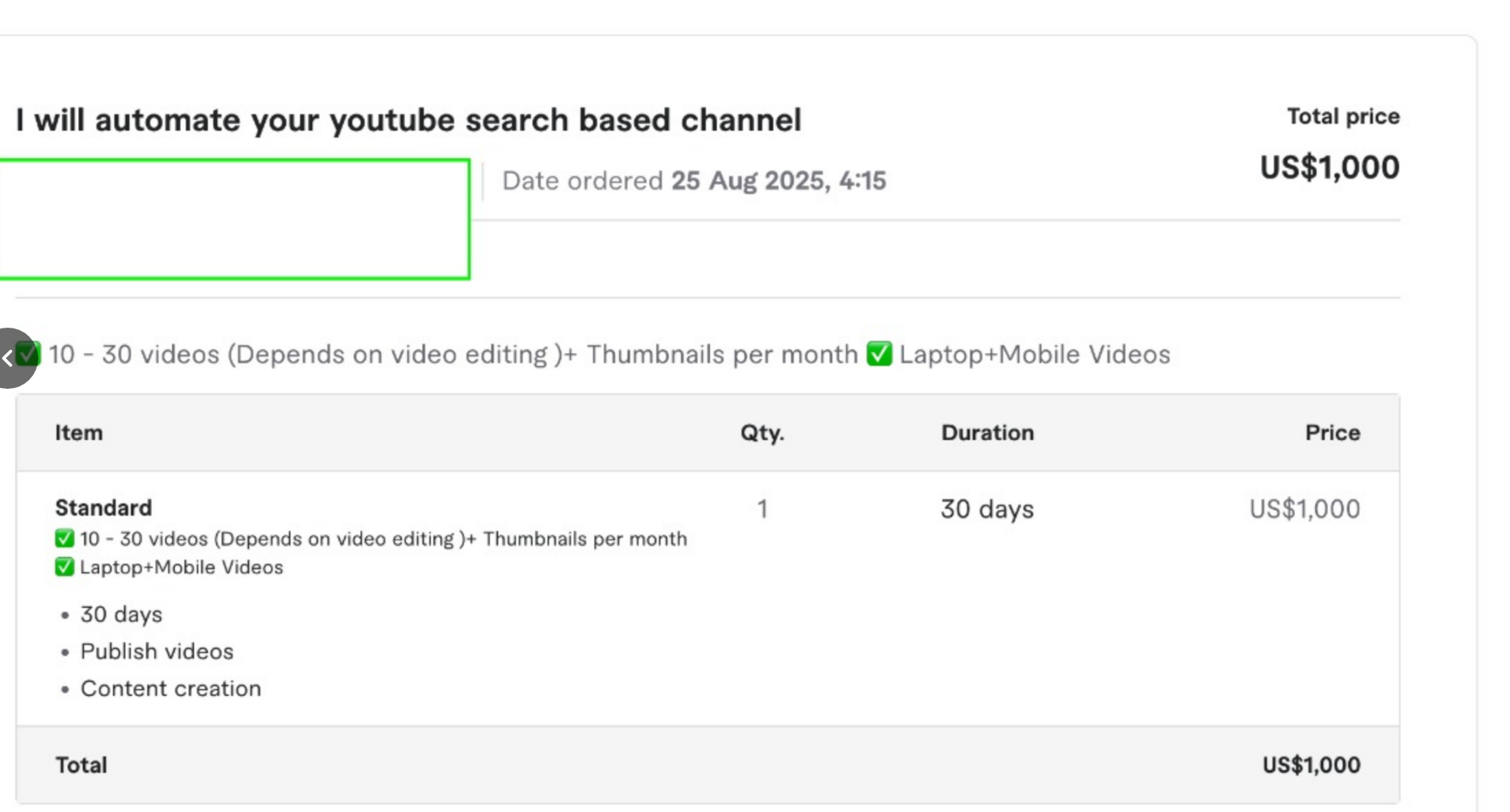
Task: Click the 30 days duration cell
Action: 987,510
